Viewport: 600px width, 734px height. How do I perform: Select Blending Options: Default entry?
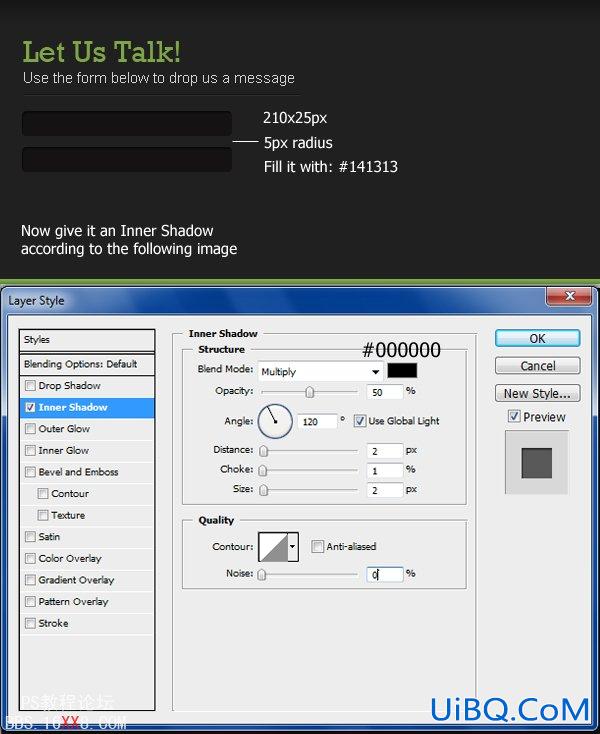pos(87,364)
